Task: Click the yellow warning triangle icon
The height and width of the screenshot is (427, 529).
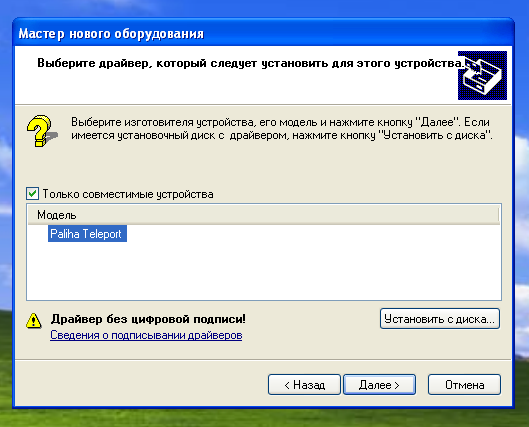Action: pyautogui.click(x=34, y=321)
